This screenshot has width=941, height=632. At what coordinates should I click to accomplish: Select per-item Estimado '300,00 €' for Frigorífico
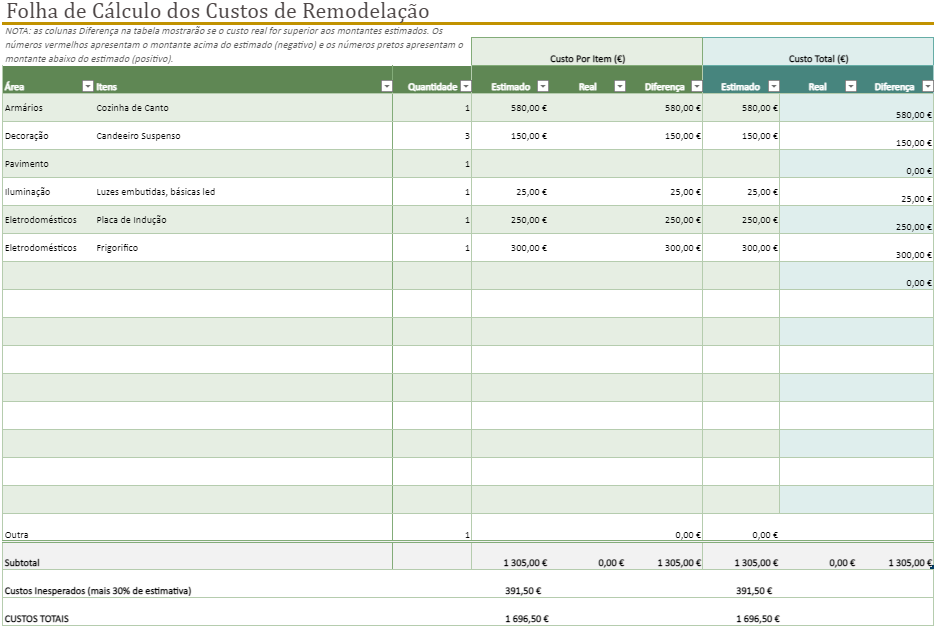529,248
